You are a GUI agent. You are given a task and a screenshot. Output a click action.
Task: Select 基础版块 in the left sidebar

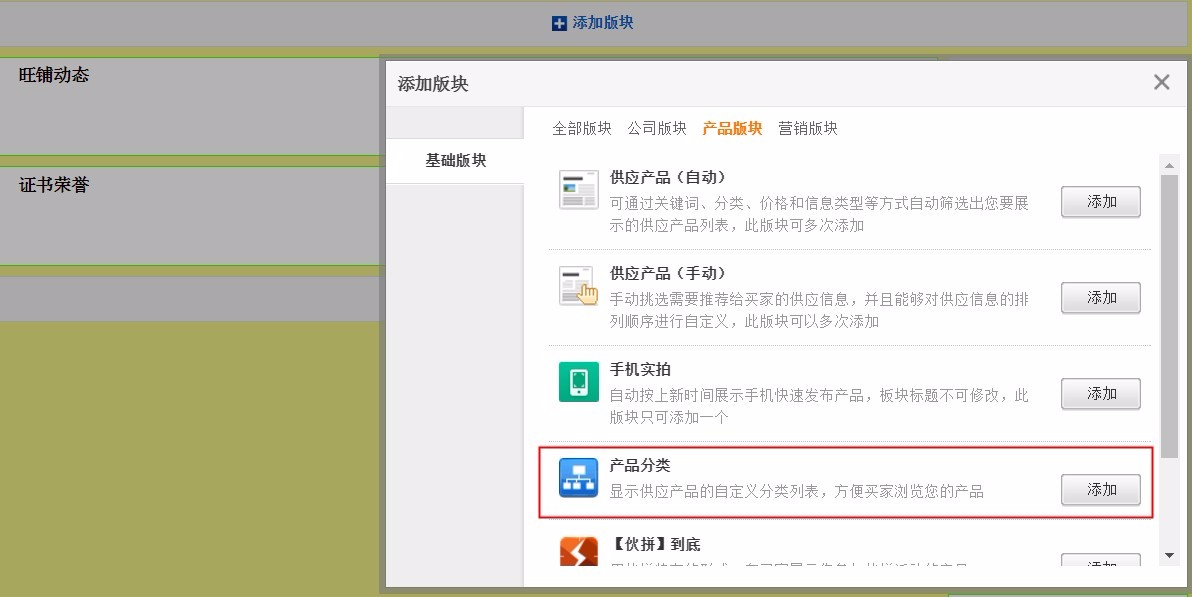[x=455, y=160]
